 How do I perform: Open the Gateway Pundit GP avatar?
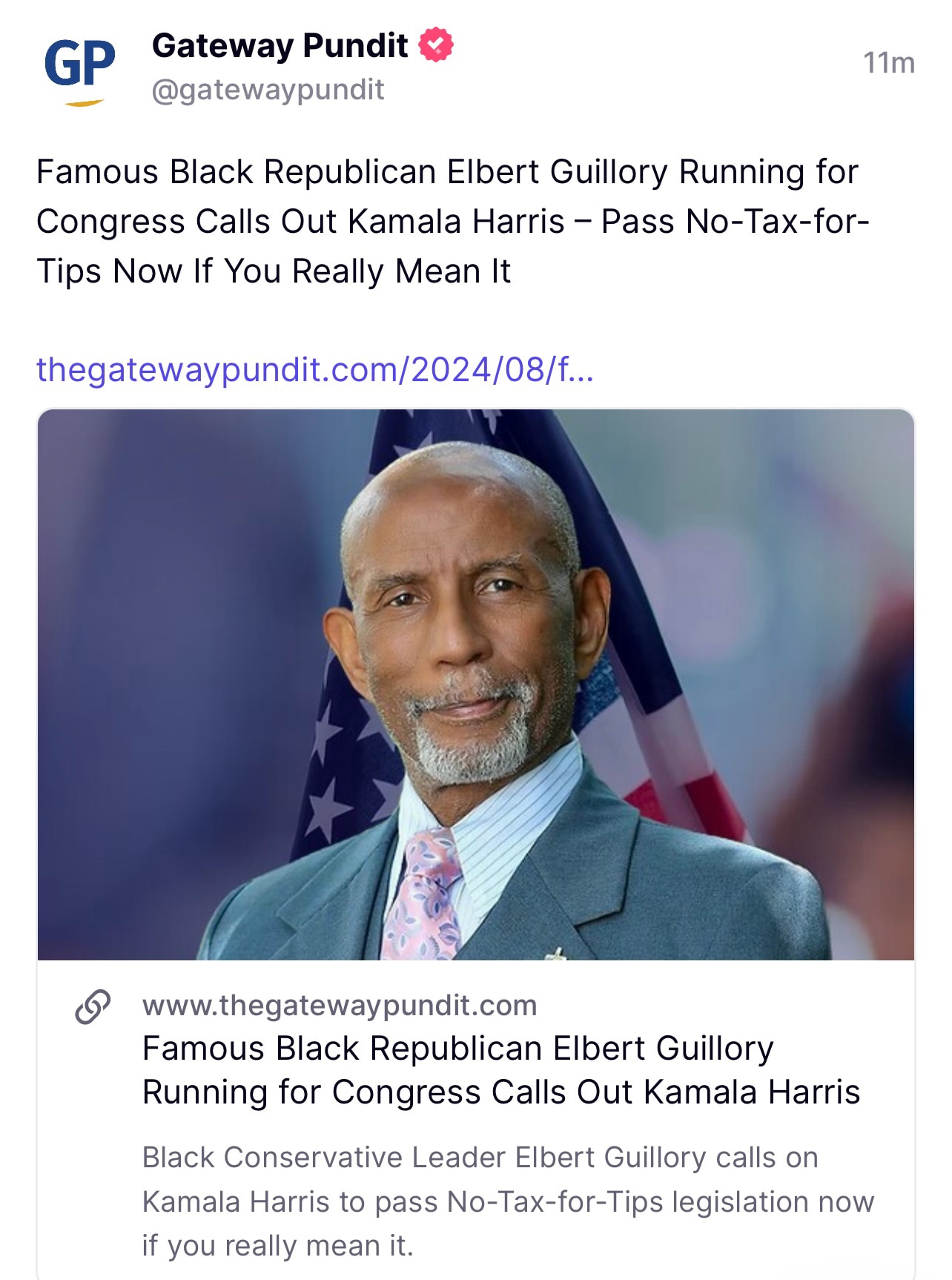(x=80, y=68)
